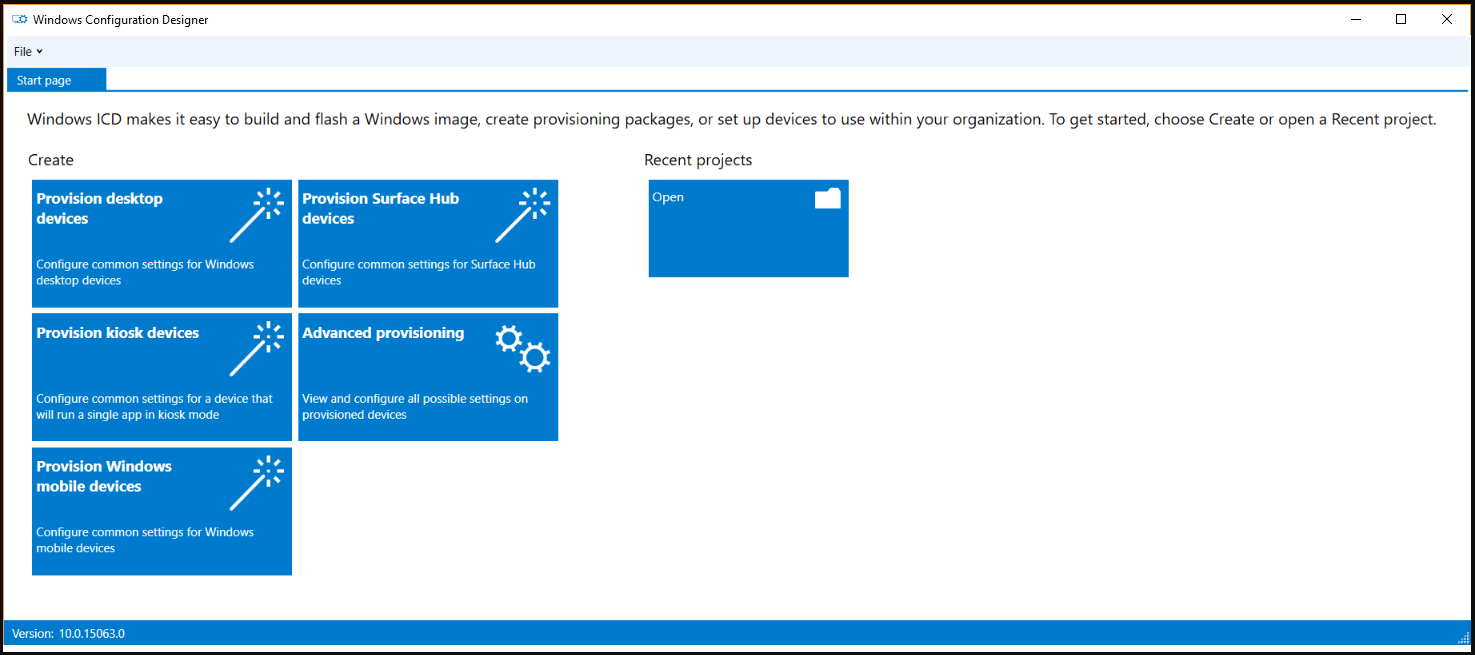Click the Recent projects heading
Screen dimensions: 1475x655
point(698,160)
